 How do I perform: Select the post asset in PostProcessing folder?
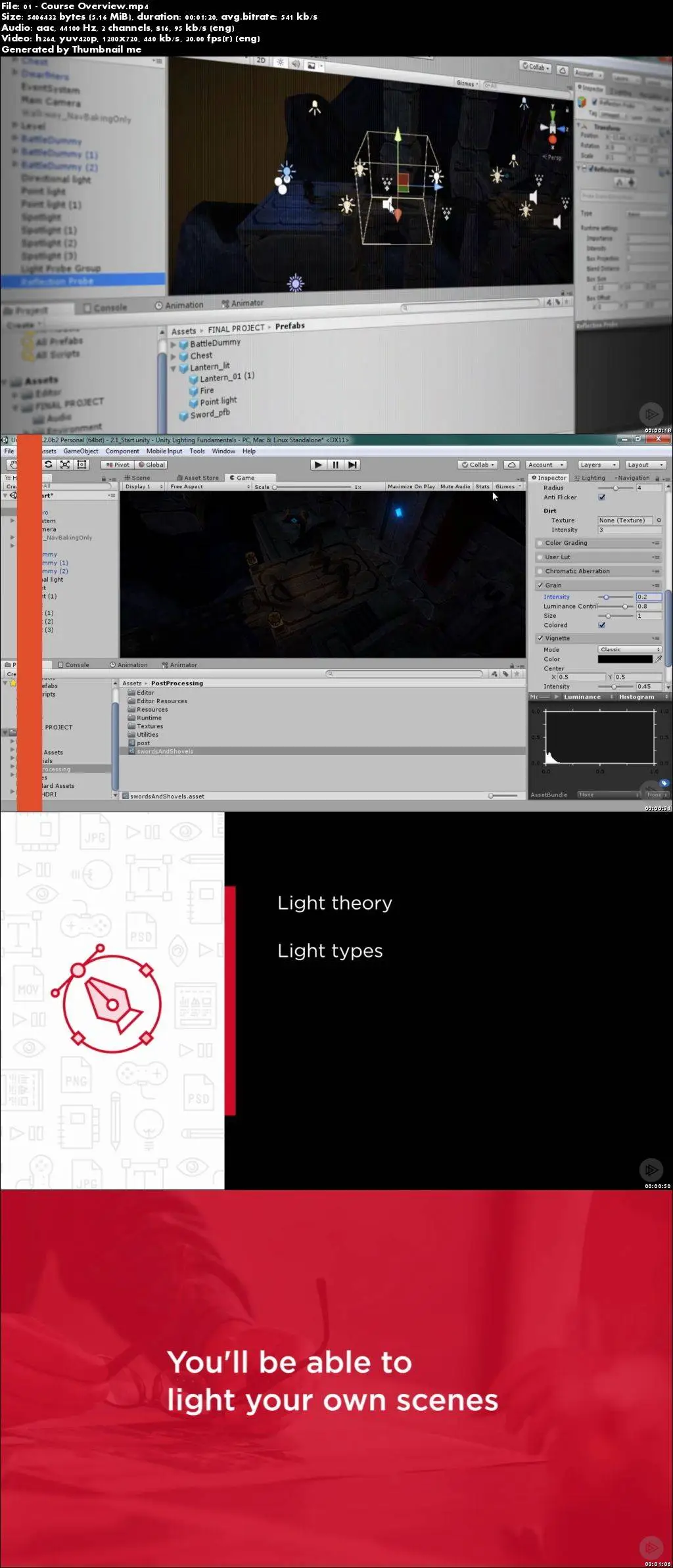click(143, 743)
